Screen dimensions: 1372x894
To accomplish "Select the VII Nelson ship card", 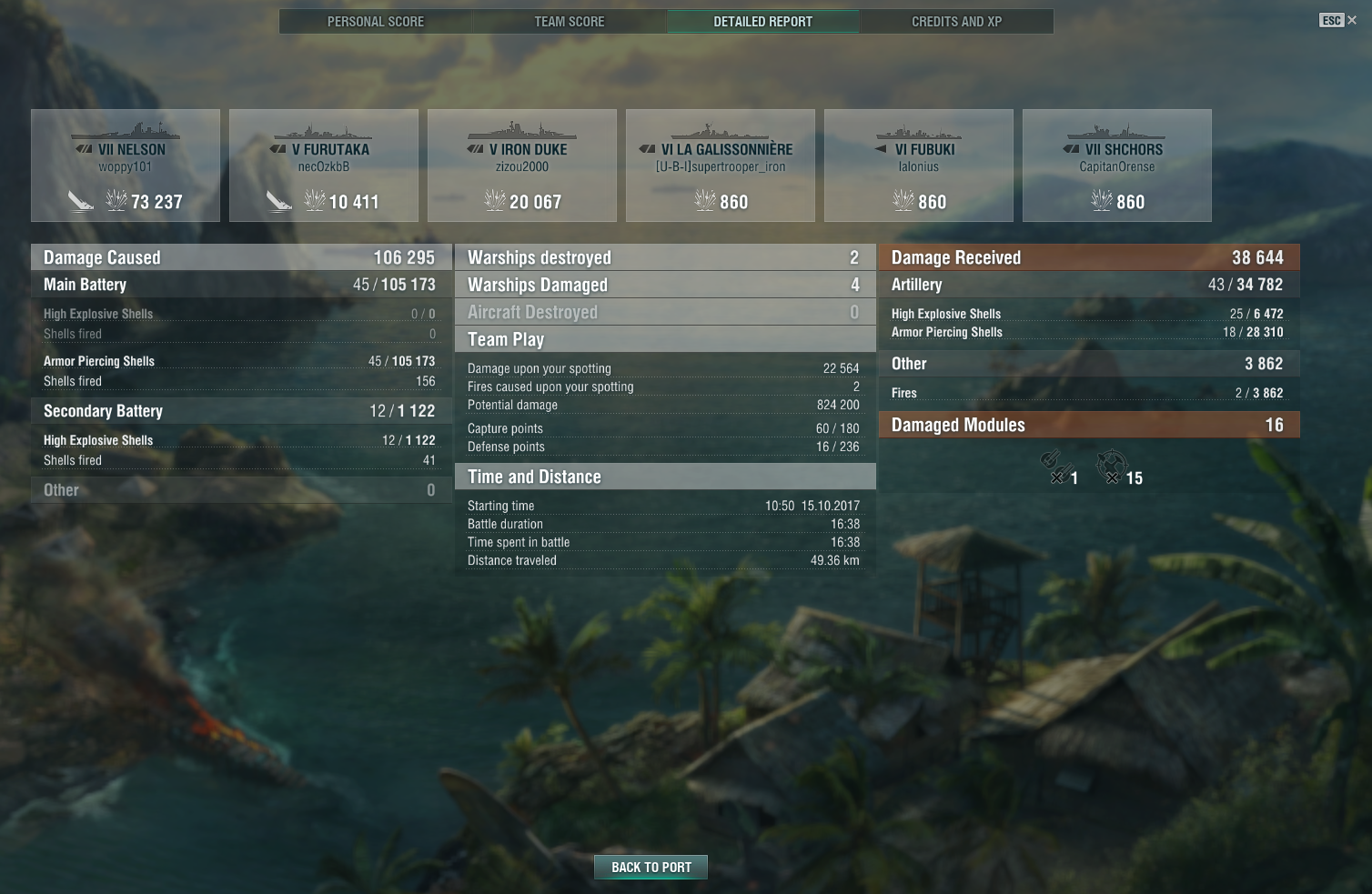I will click(x=126, y=166).
